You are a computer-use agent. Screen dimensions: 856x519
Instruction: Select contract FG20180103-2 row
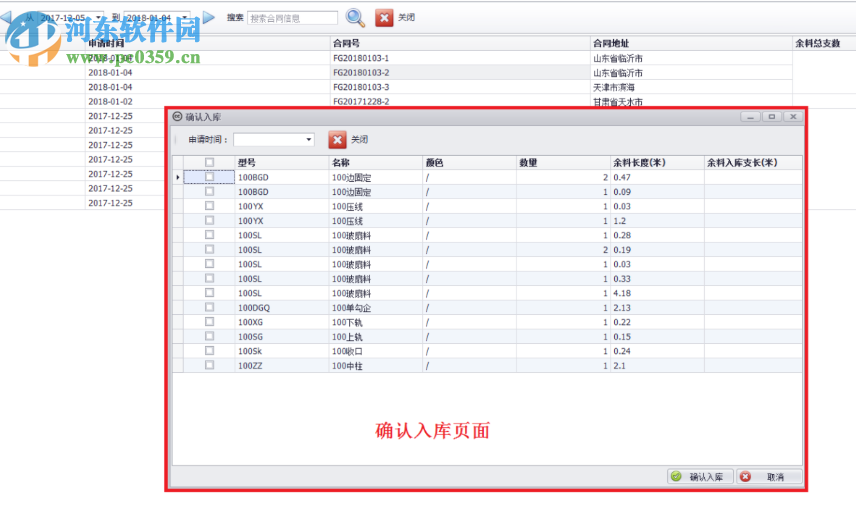460,73
